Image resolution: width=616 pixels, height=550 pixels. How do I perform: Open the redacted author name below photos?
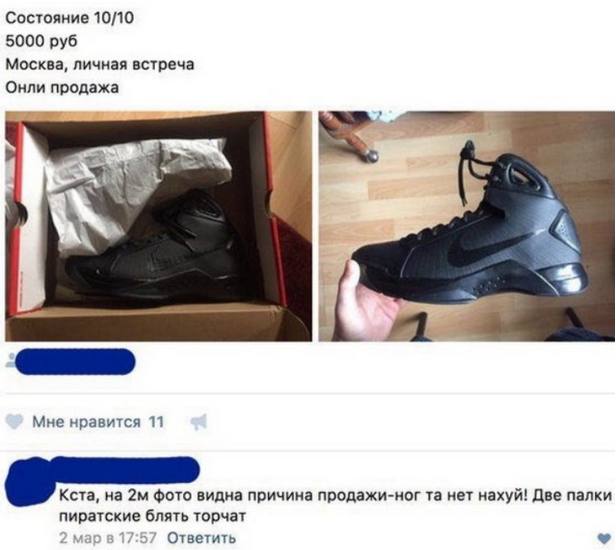tap(75, 361)
